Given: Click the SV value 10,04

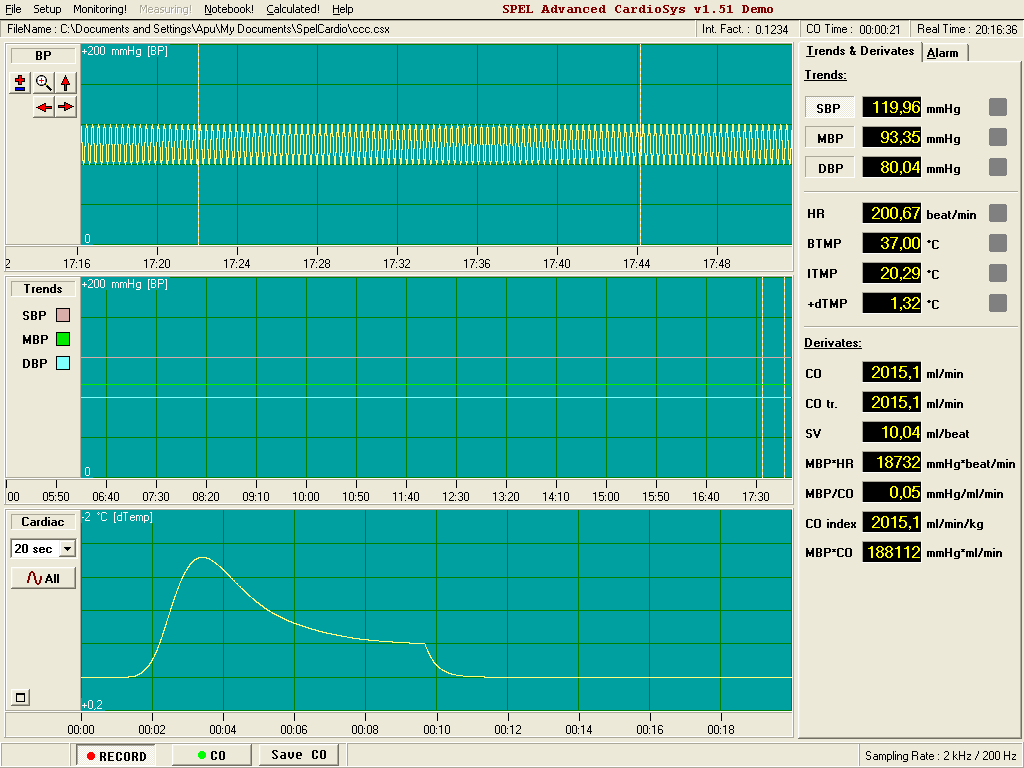Looking at the screenshot, I should click(891, 432).
